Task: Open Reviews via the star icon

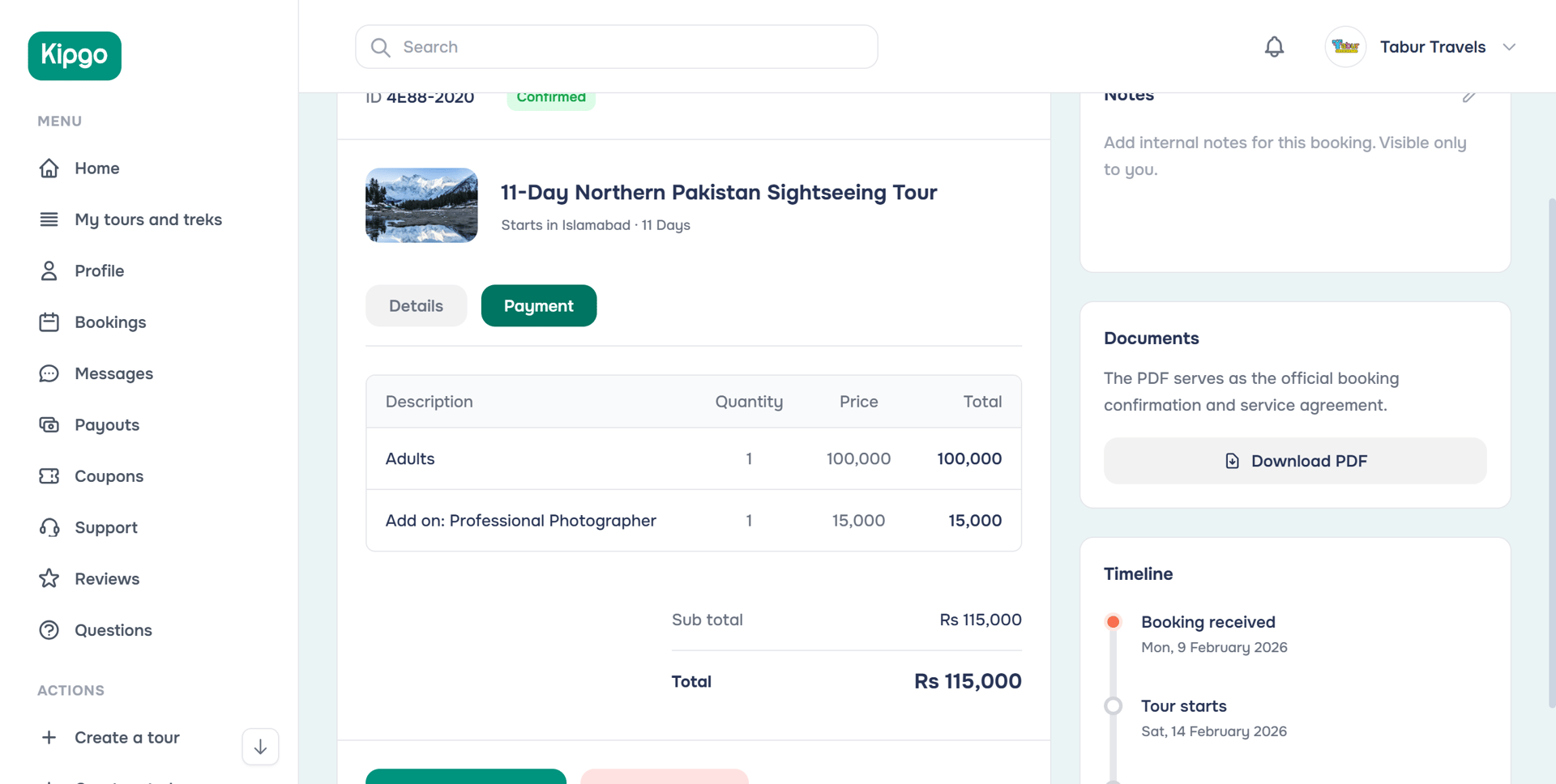Action: click(x=49, y=578)
